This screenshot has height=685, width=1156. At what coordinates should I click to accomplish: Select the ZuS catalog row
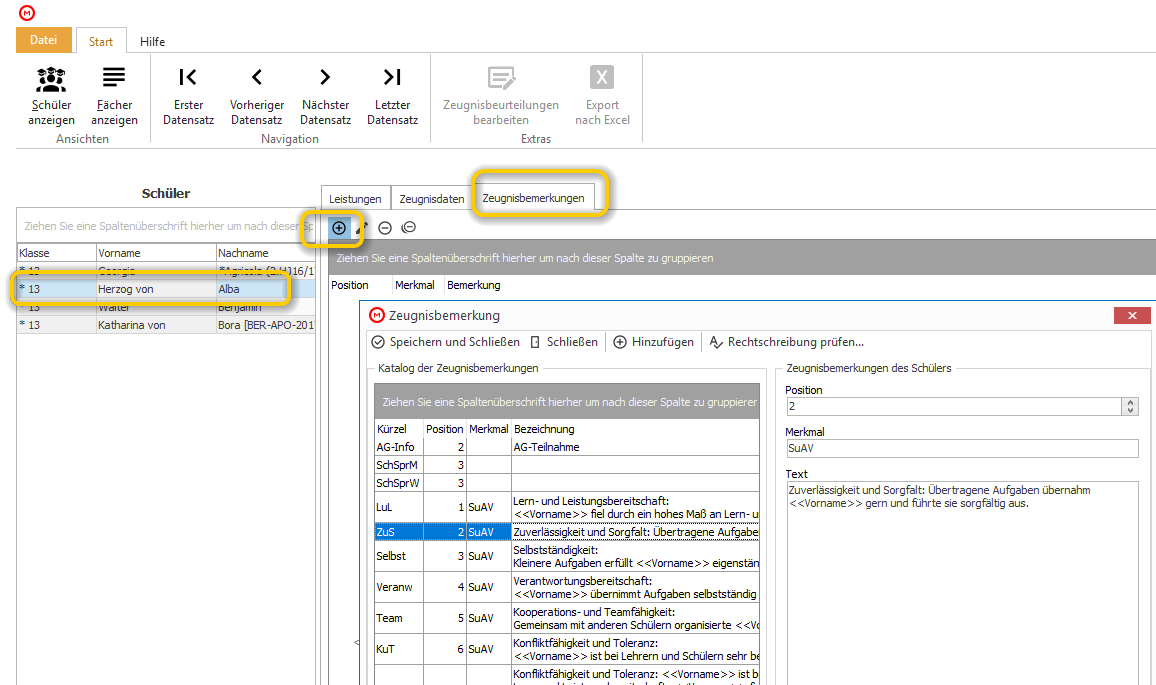[x=567, y=532]
